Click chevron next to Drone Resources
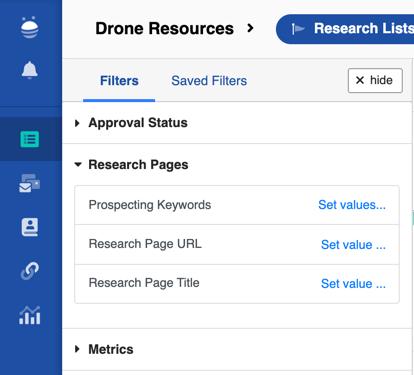Image resolution: width=414 pixels, height=375 pixels. click(x=250, y=28)
